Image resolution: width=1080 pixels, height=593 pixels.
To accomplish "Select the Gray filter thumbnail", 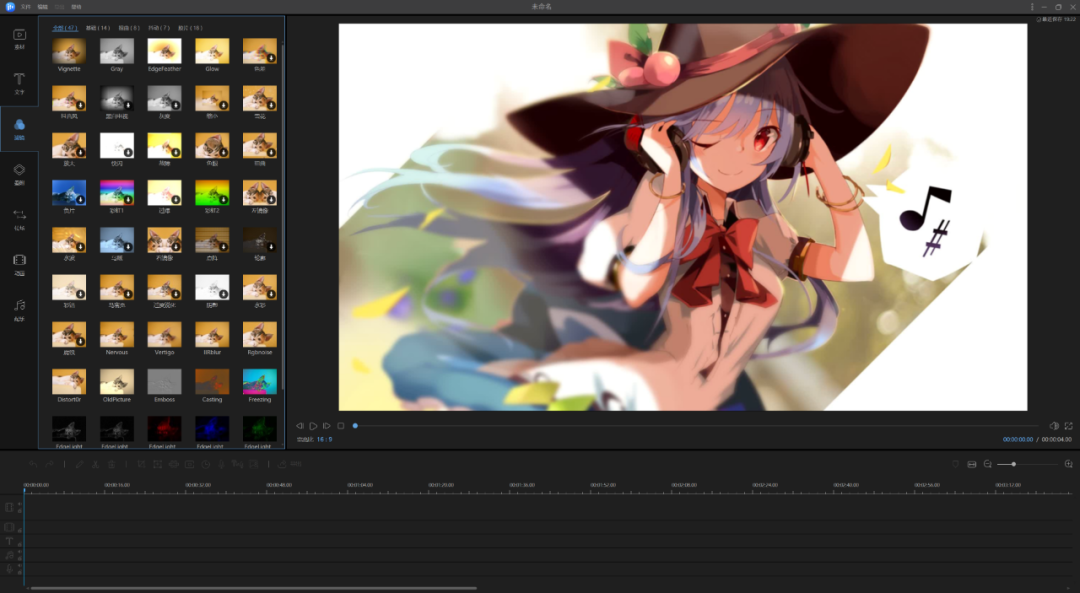I will [116, 52].
